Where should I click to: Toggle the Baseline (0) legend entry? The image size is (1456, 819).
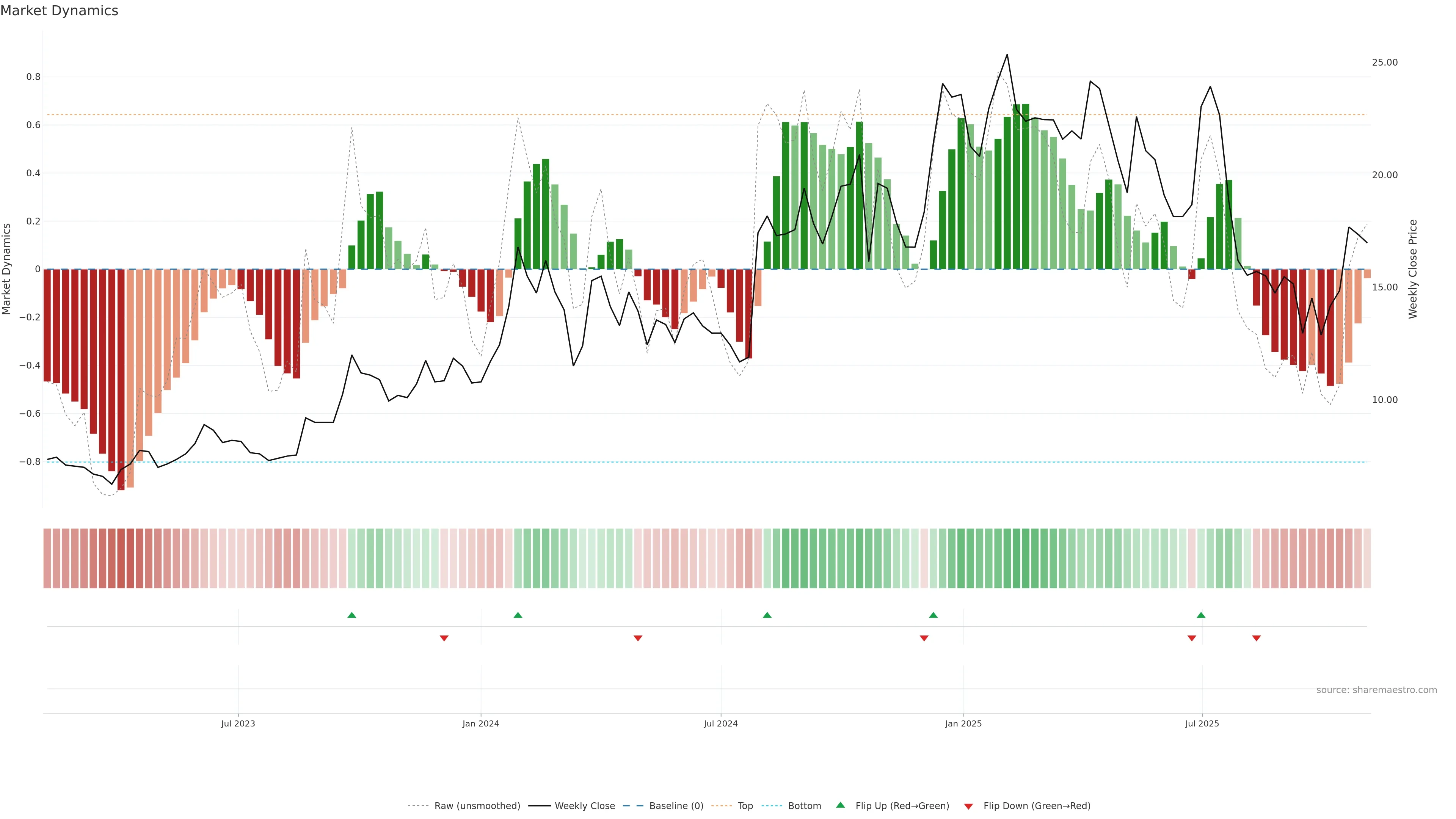[x=676, y=806]
